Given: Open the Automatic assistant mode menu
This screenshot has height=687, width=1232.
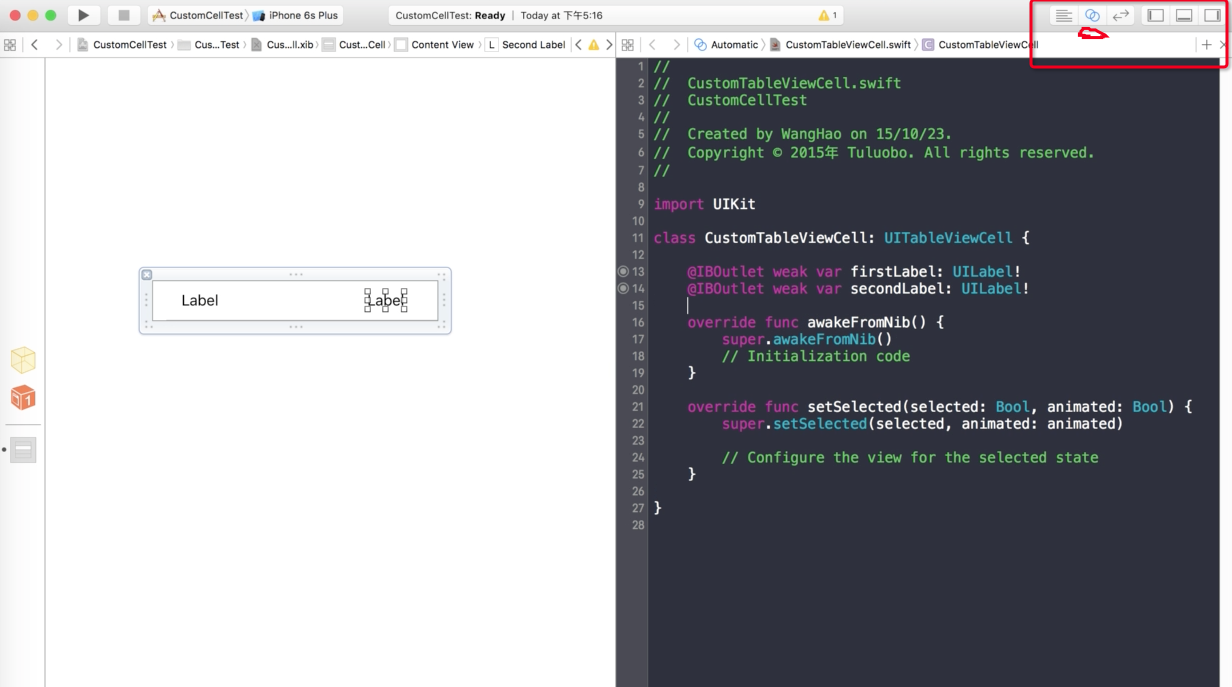Looking at the screenshot, I should 727,45.
